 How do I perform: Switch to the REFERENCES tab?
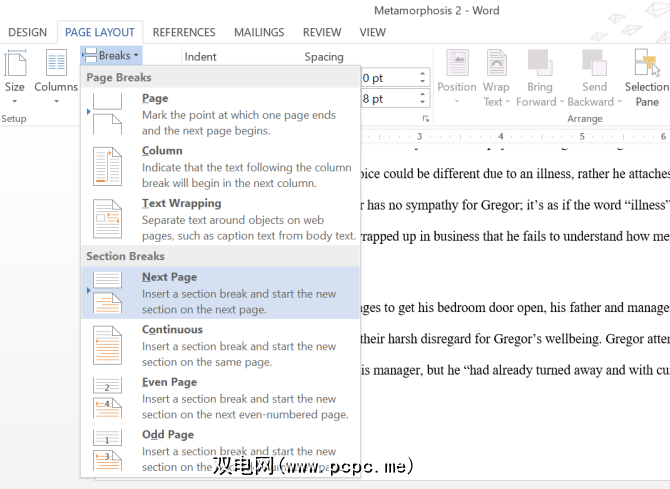click(184, 32)
